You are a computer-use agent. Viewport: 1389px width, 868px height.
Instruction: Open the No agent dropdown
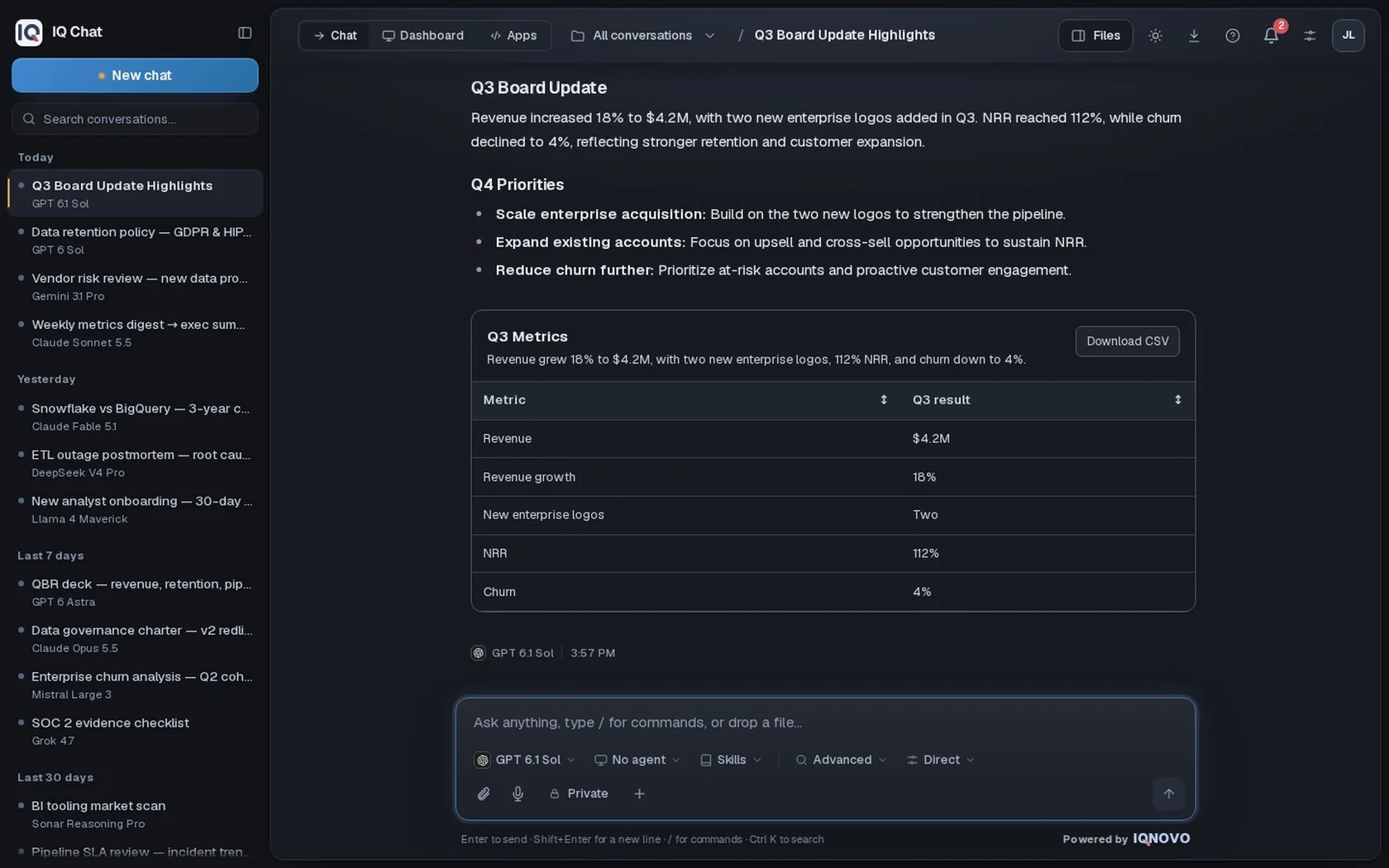pos(637,760)
